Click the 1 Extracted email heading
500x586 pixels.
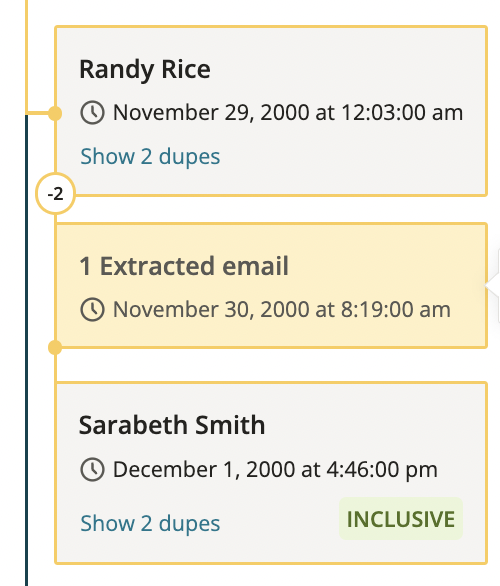click(x=184, y=266)
